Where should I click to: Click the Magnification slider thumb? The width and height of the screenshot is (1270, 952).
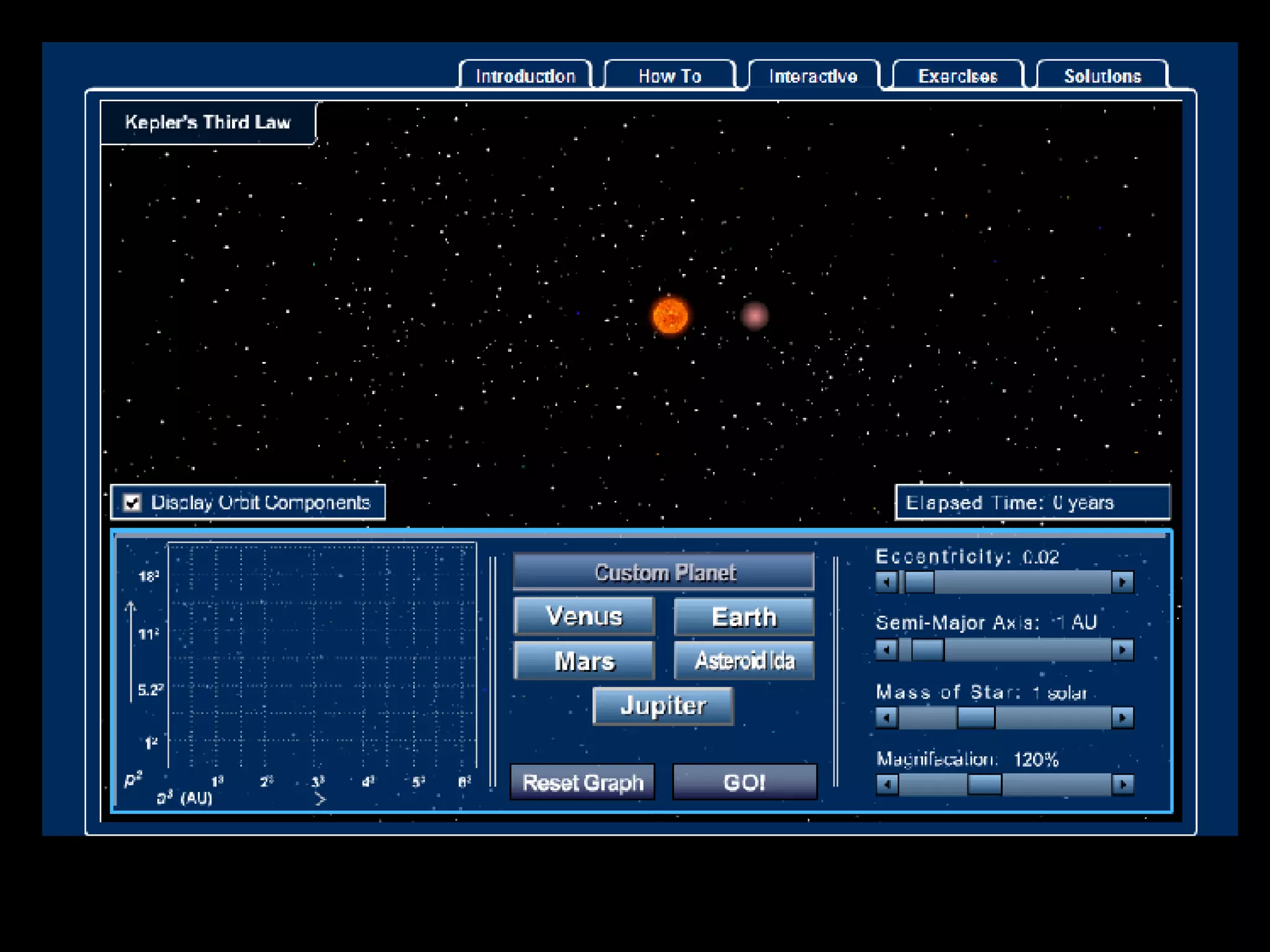tap(984, 785)
